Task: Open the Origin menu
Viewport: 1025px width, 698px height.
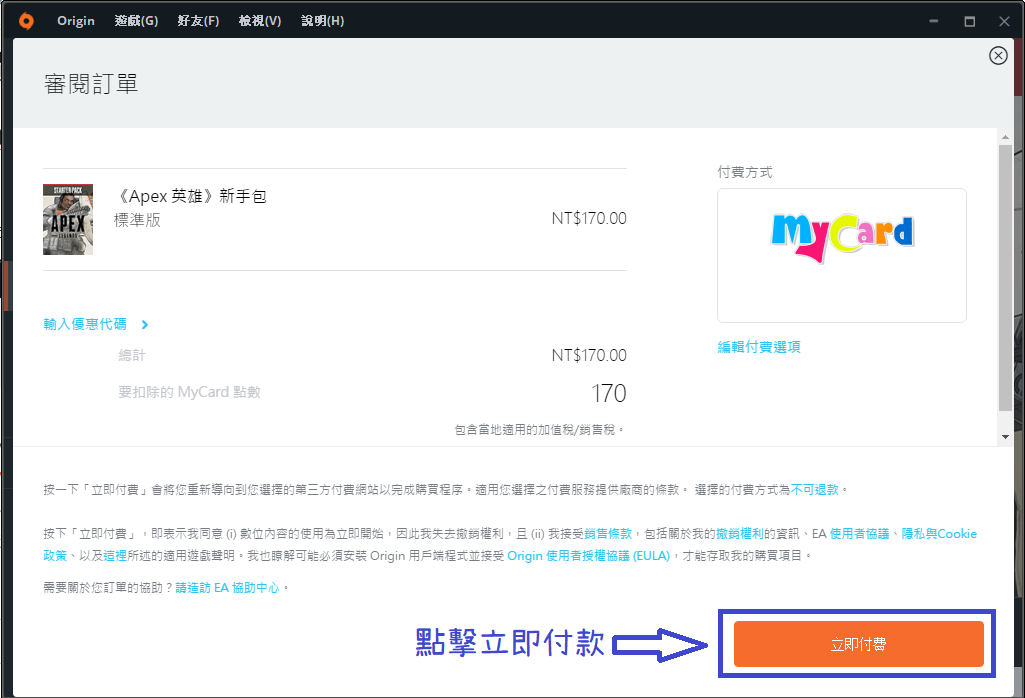Action: pyautogui.click(x=76, y=21)
